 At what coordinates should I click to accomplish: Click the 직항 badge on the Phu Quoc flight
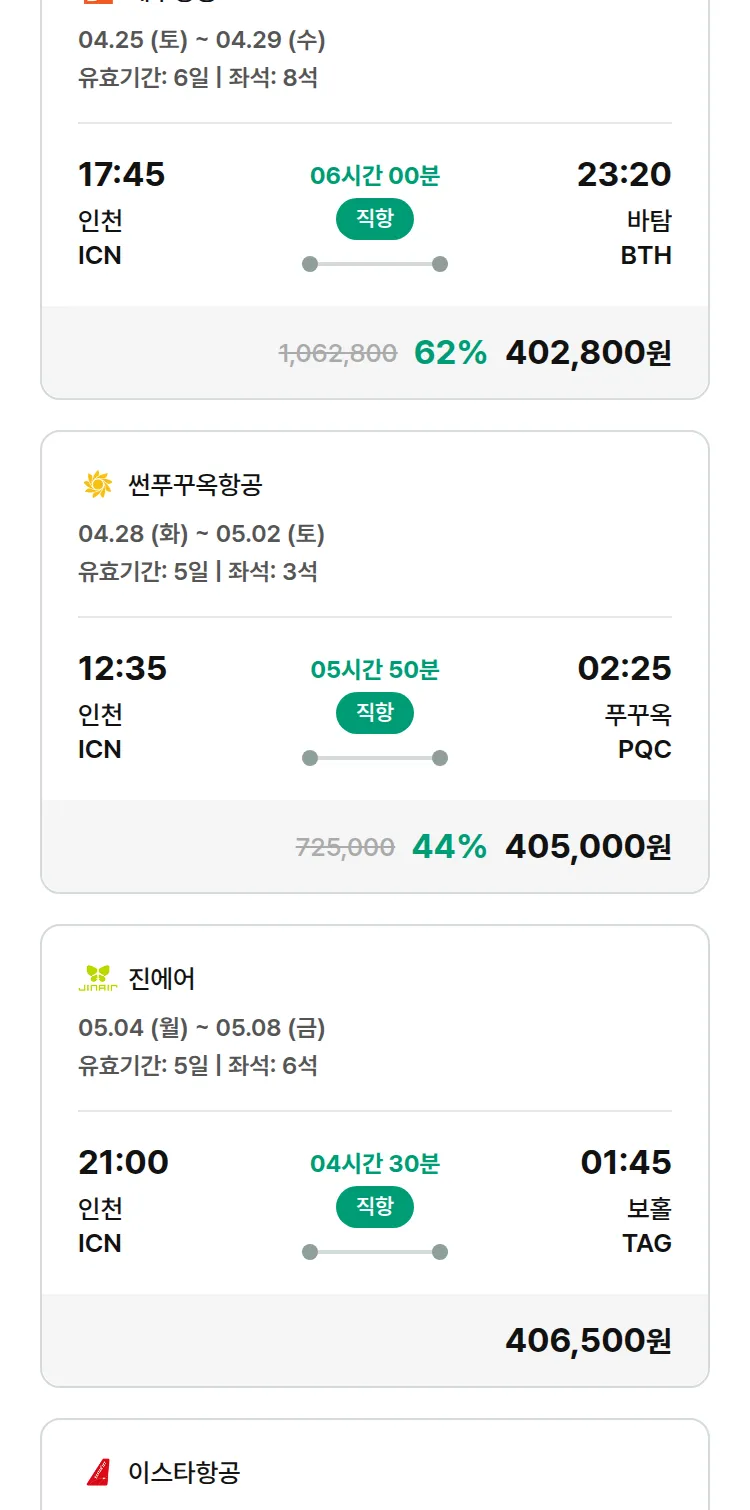coord(375,713)
